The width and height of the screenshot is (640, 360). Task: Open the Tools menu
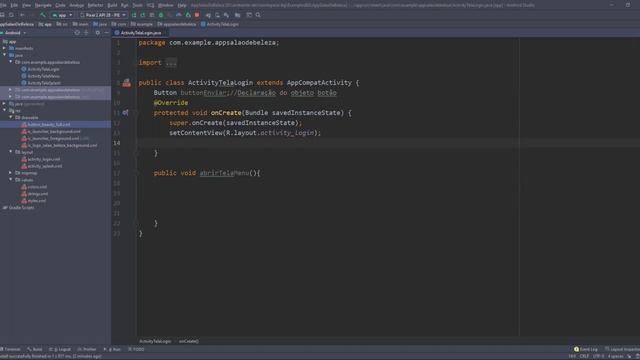tap(138, 5)
